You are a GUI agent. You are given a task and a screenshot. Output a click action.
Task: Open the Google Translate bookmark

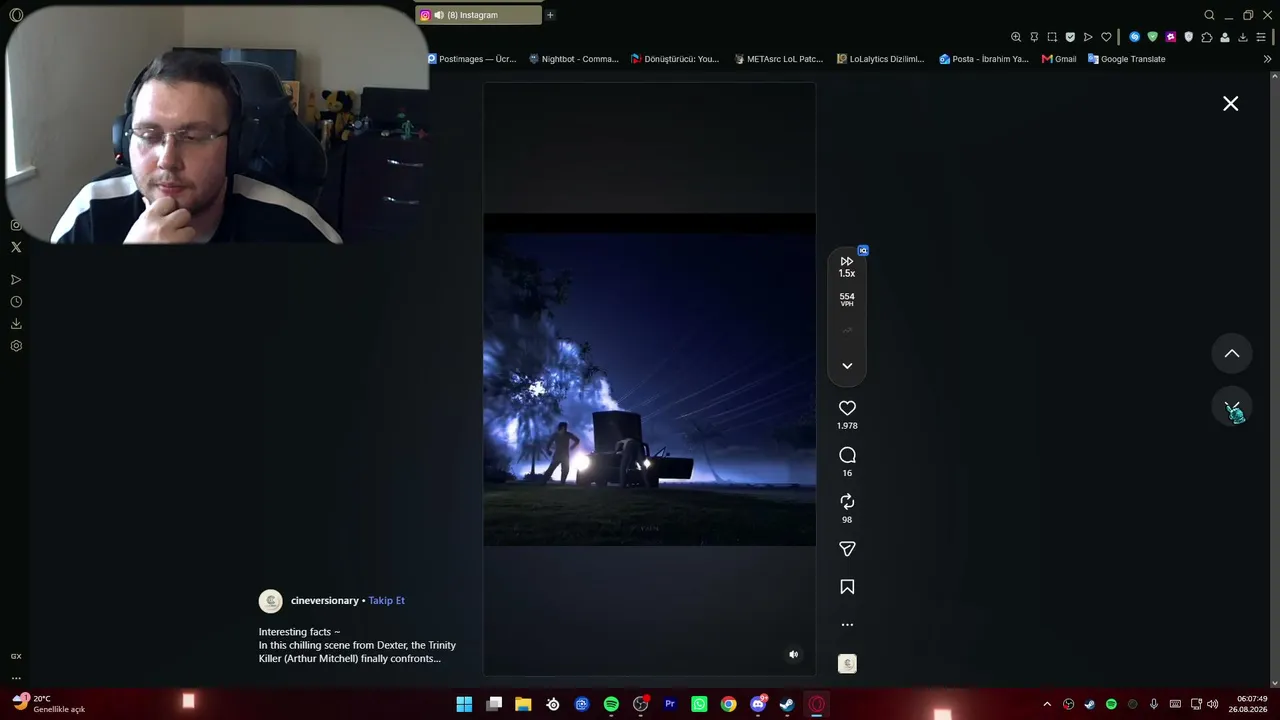coord(1127,59)
